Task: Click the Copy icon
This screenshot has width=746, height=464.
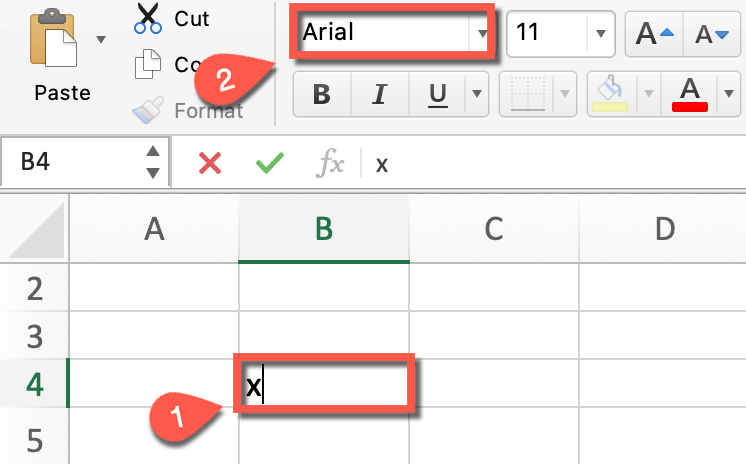Action: pos(147,64)
